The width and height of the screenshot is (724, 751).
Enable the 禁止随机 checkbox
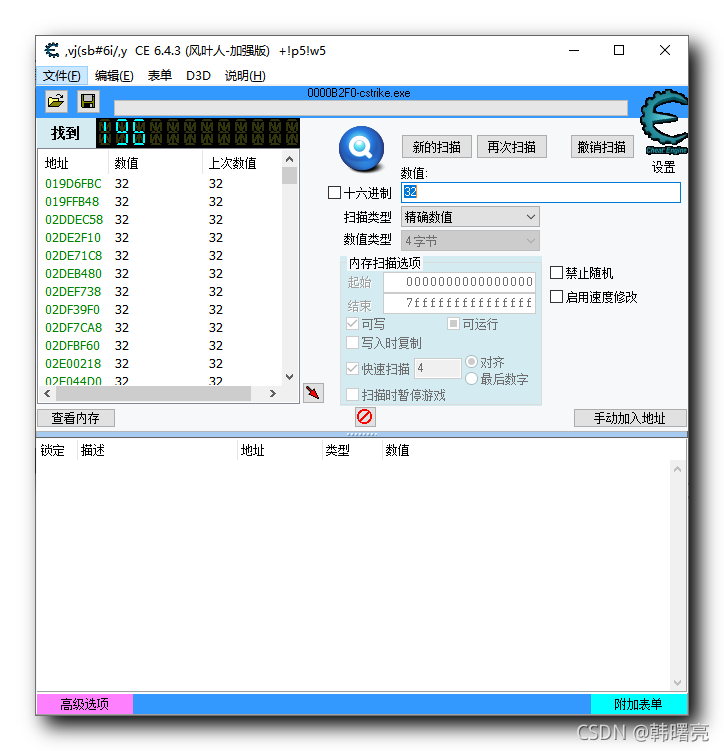(x=556, y=273)
